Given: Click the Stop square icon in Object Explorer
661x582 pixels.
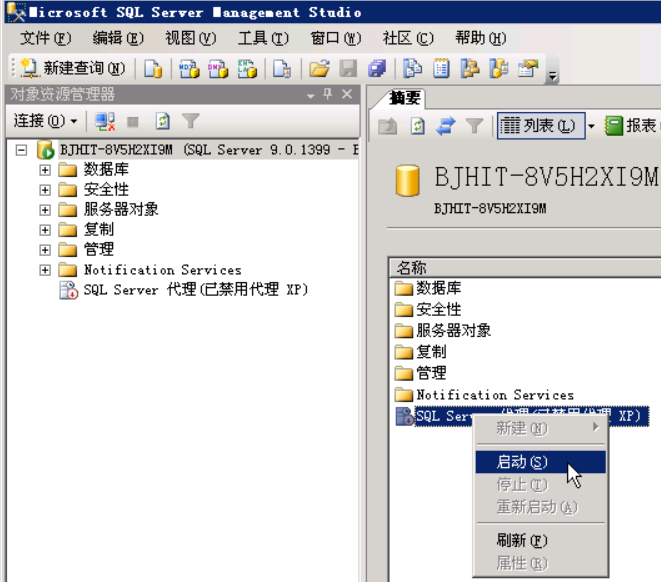Looking at the screenshot, I should (133, 122).
